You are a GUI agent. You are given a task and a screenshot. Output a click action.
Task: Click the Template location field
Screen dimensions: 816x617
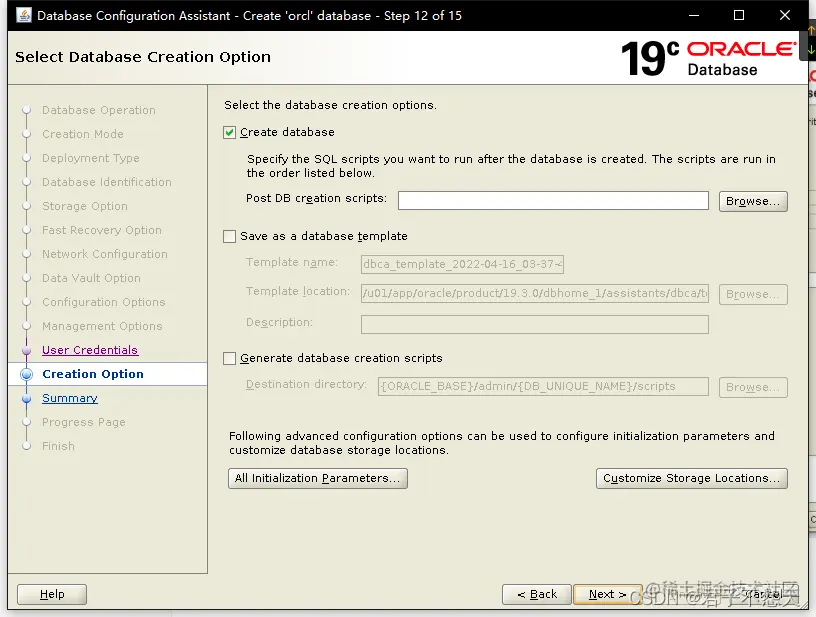(535, 293)
